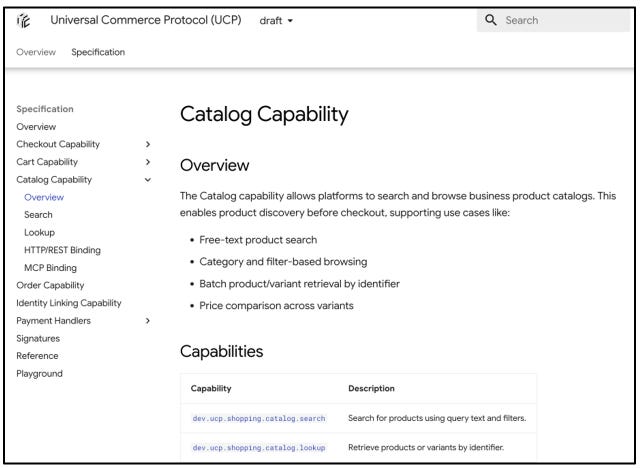
Task: Select the Overview sub-item under Catalog Capability
Action: point(44,197)
